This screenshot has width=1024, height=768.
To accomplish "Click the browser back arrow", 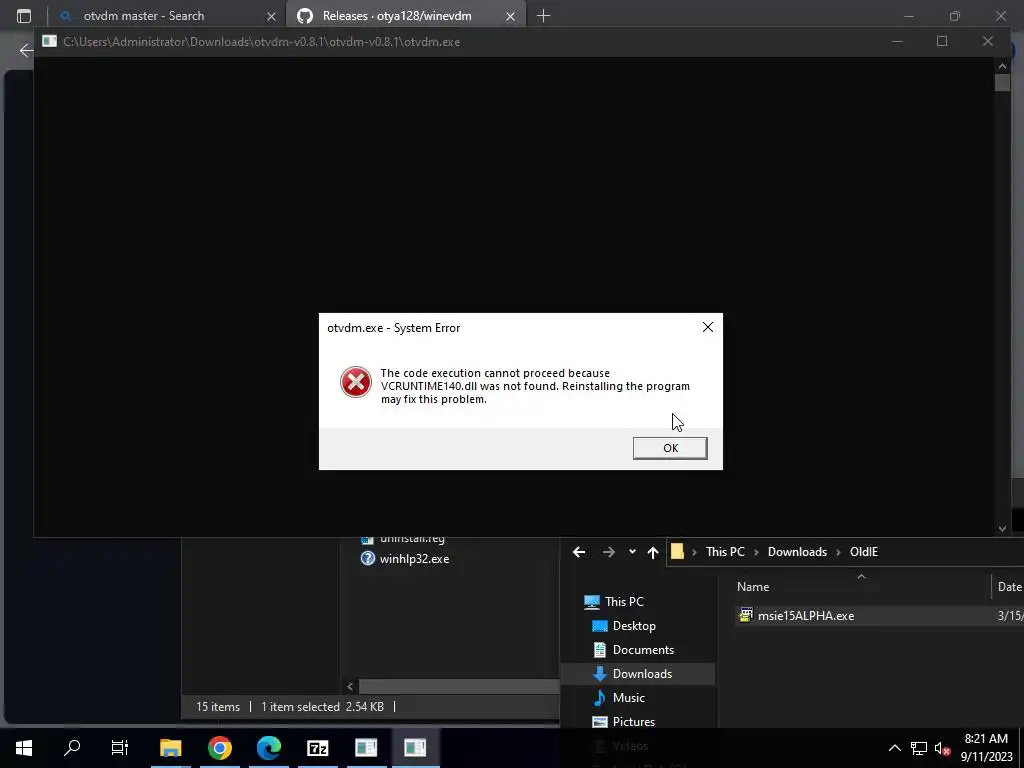I will 25,50.
